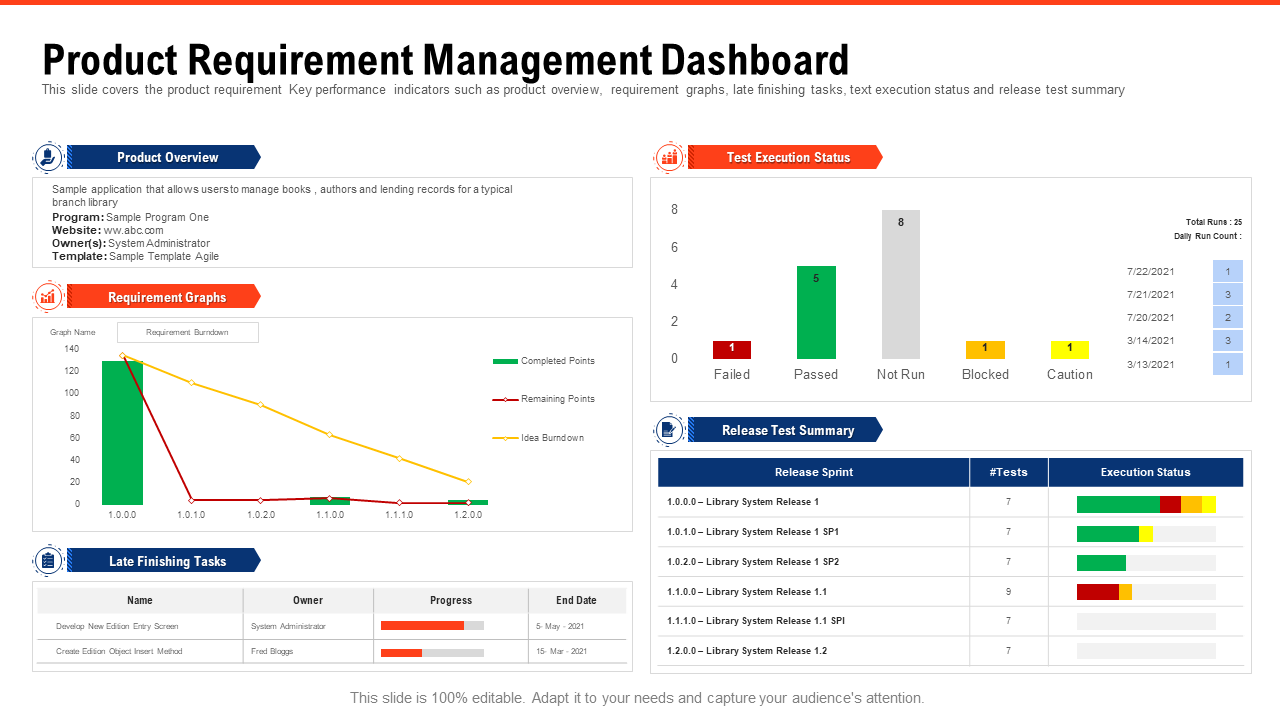Select the Completed Points legend marker
Image resolution: width=1280 pixels, height=720 pixels.
click(505, 361)
